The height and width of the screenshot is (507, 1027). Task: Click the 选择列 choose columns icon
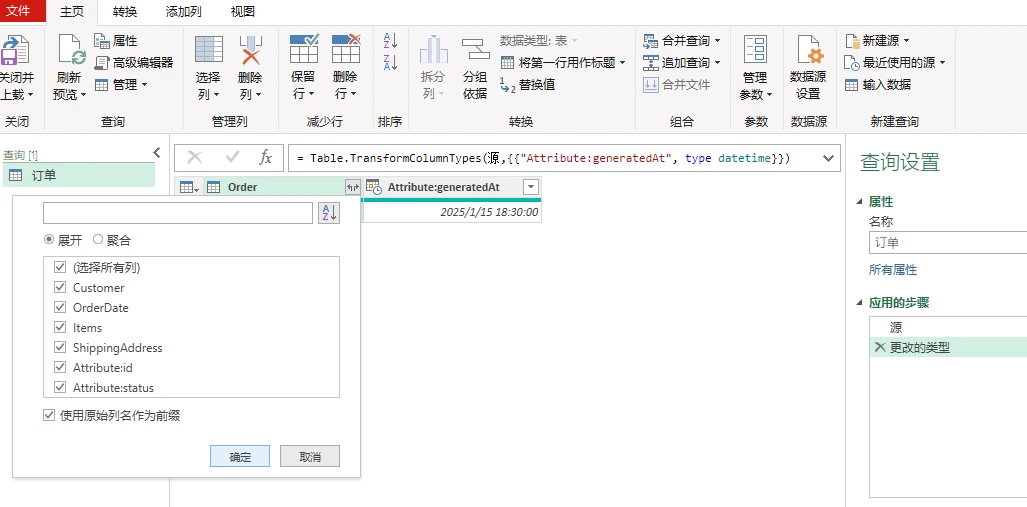[x=209, y=49]
